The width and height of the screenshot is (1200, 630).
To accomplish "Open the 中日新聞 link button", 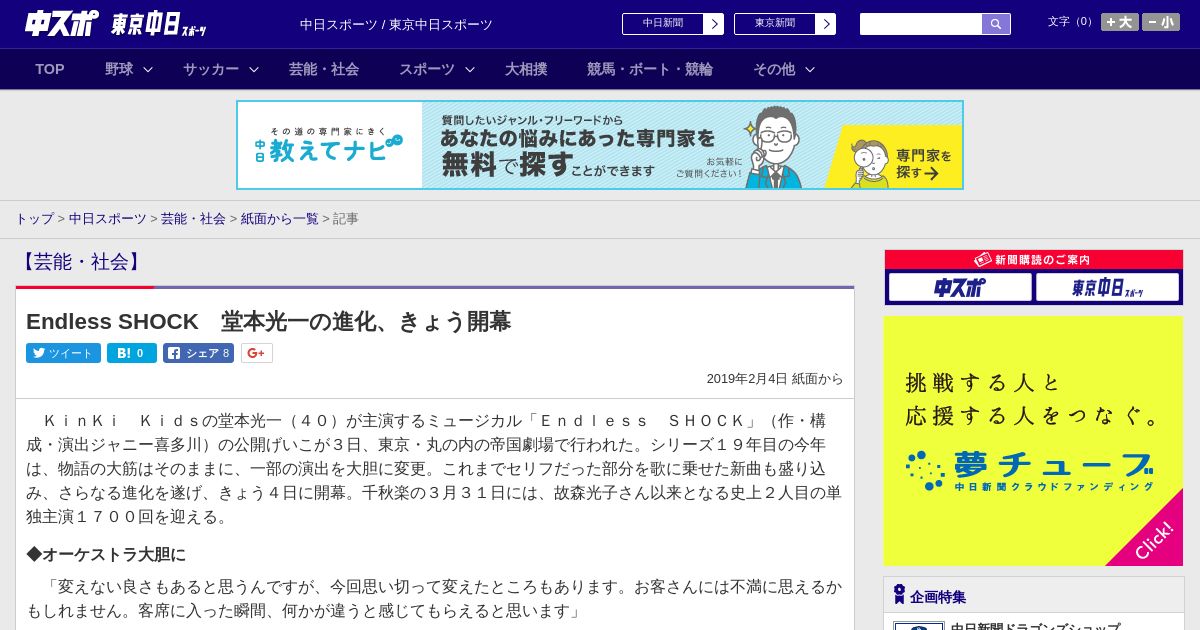I will (662, 24).
